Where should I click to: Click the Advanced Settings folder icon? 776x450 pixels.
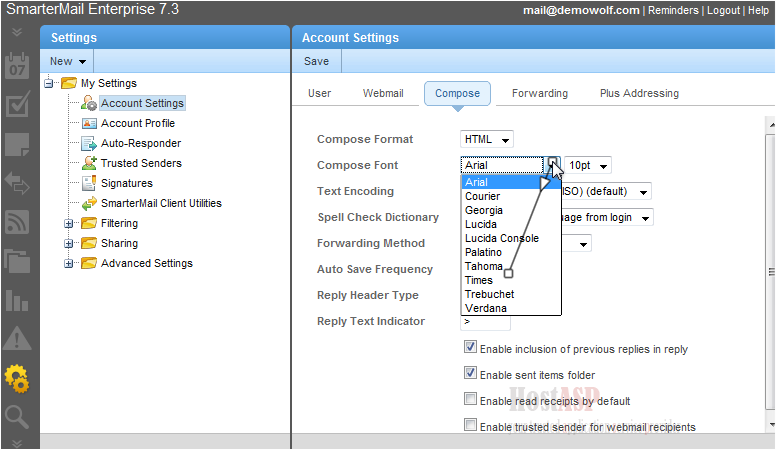89,263
